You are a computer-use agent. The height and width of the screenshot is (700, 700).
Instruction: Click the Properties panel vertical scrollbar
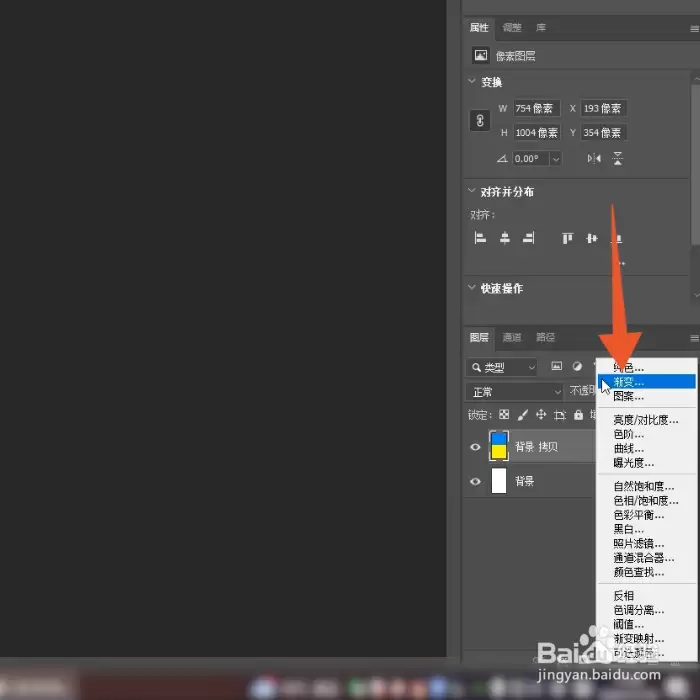(696, 165)
